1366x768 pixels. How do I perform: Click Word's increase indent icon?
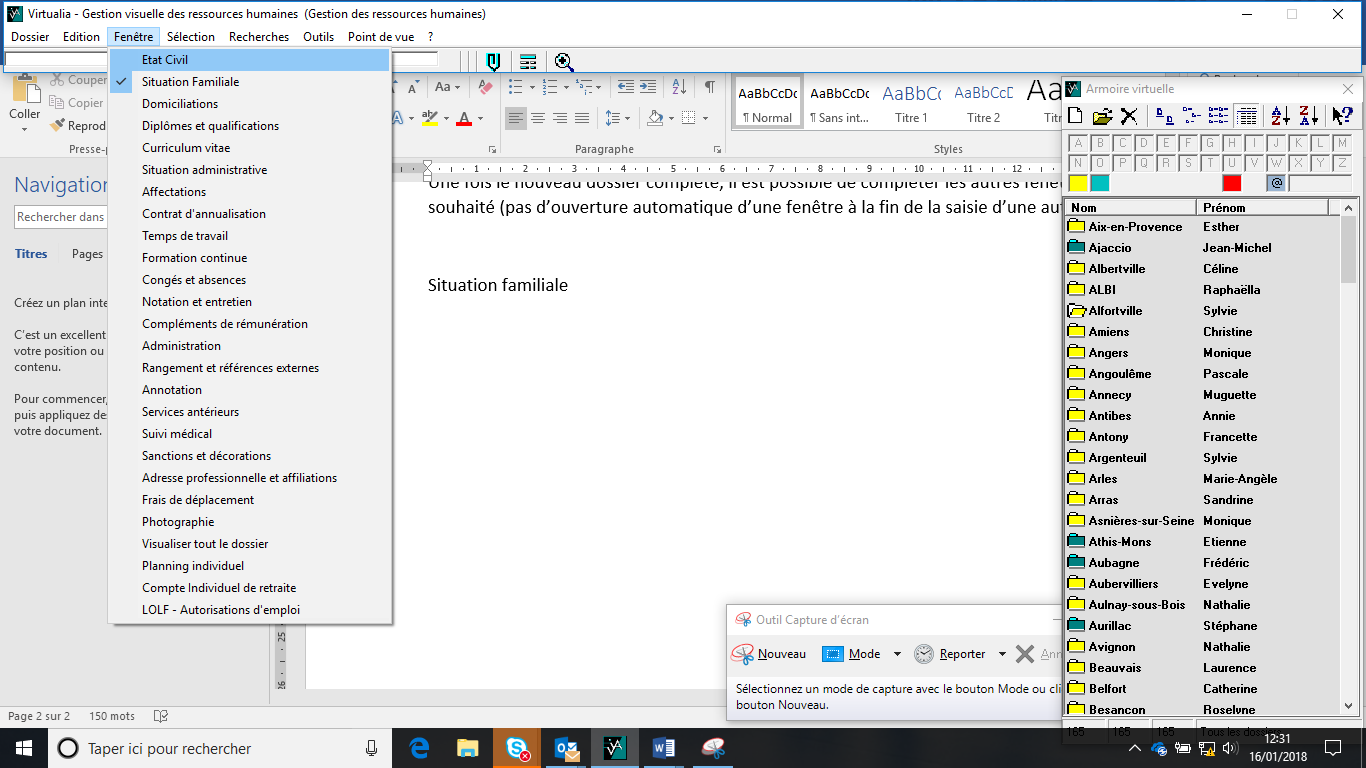pos(648,87)
